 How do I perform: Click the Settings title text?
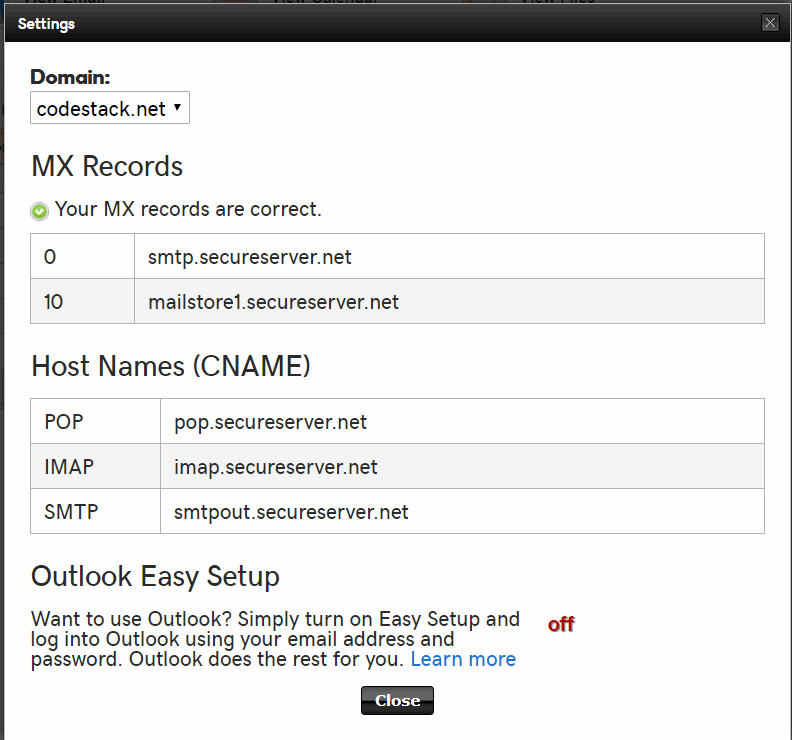[46, 24]
